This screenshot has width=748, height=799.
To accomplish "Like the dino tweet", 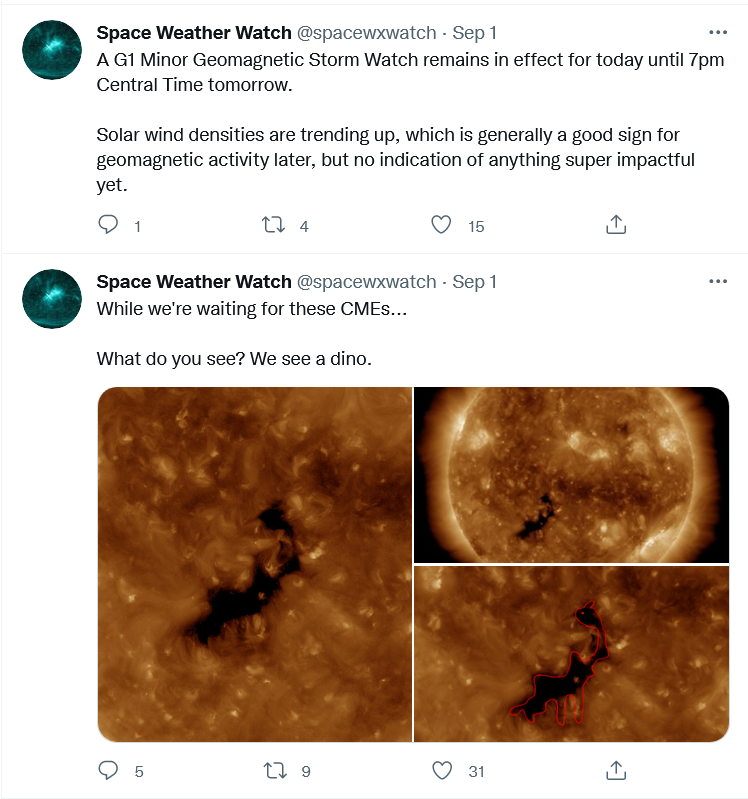I will (x=441, y=770).
